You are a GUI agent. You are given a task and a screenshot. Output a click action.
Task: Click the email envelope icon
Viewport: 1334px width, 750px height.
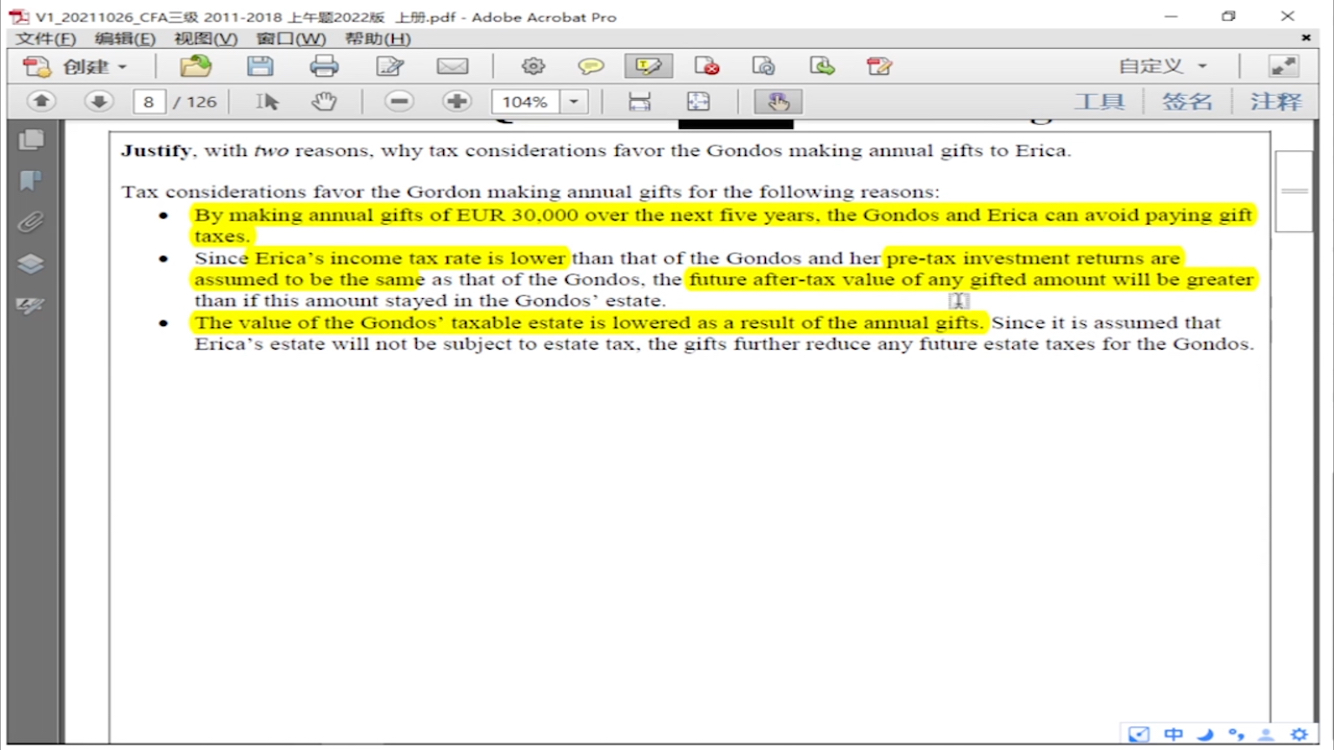coord(452,67)
